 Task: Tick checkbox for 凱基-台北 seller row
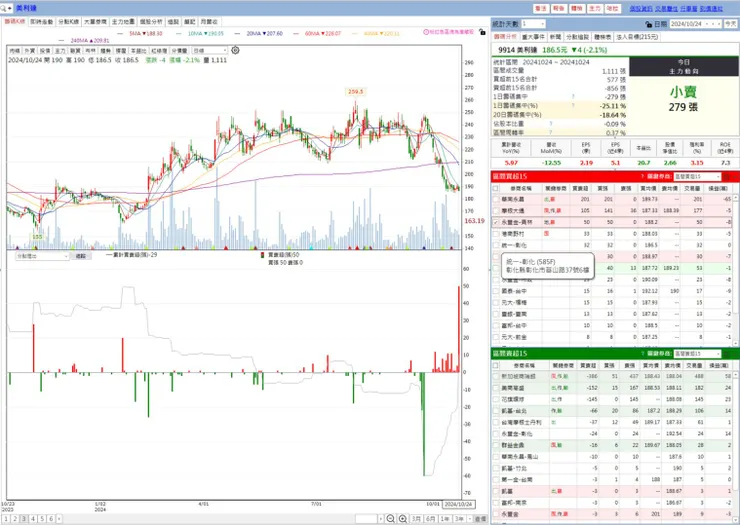(x=496, y=411)
